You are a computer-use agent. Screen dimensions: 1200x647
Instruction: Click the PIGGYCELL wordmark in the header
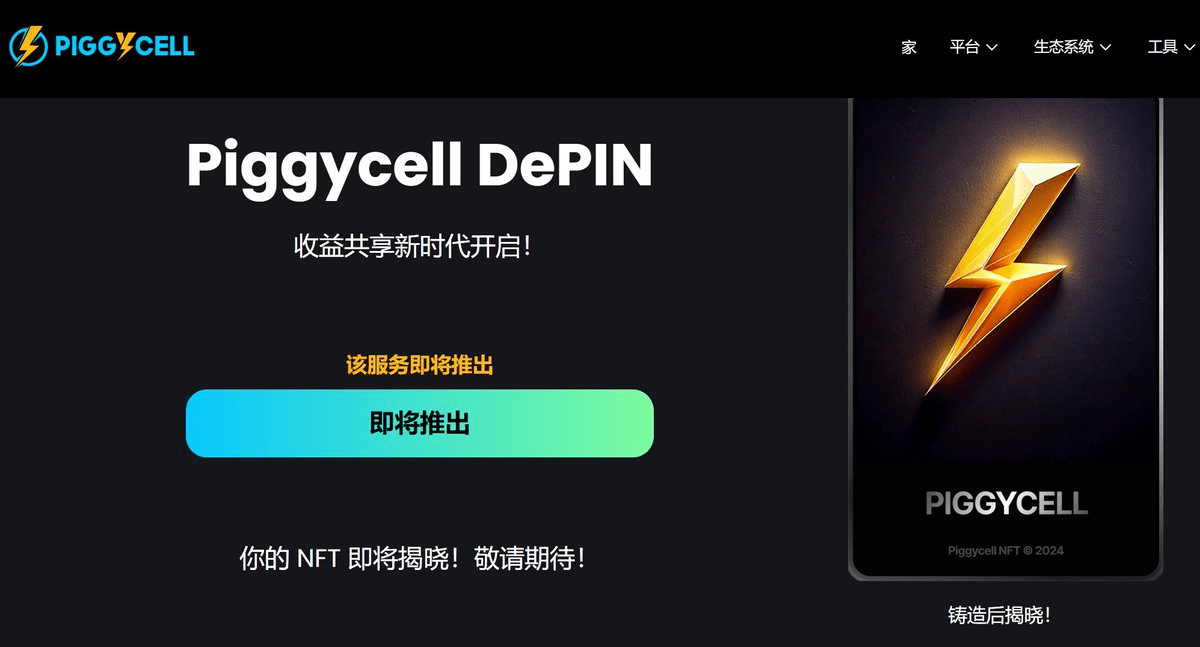point(125,45)
